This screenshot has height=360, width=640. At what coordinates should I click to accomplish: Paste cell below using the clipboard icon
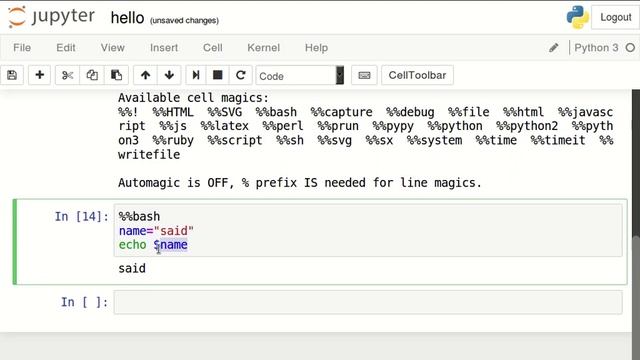pos(116,75)
